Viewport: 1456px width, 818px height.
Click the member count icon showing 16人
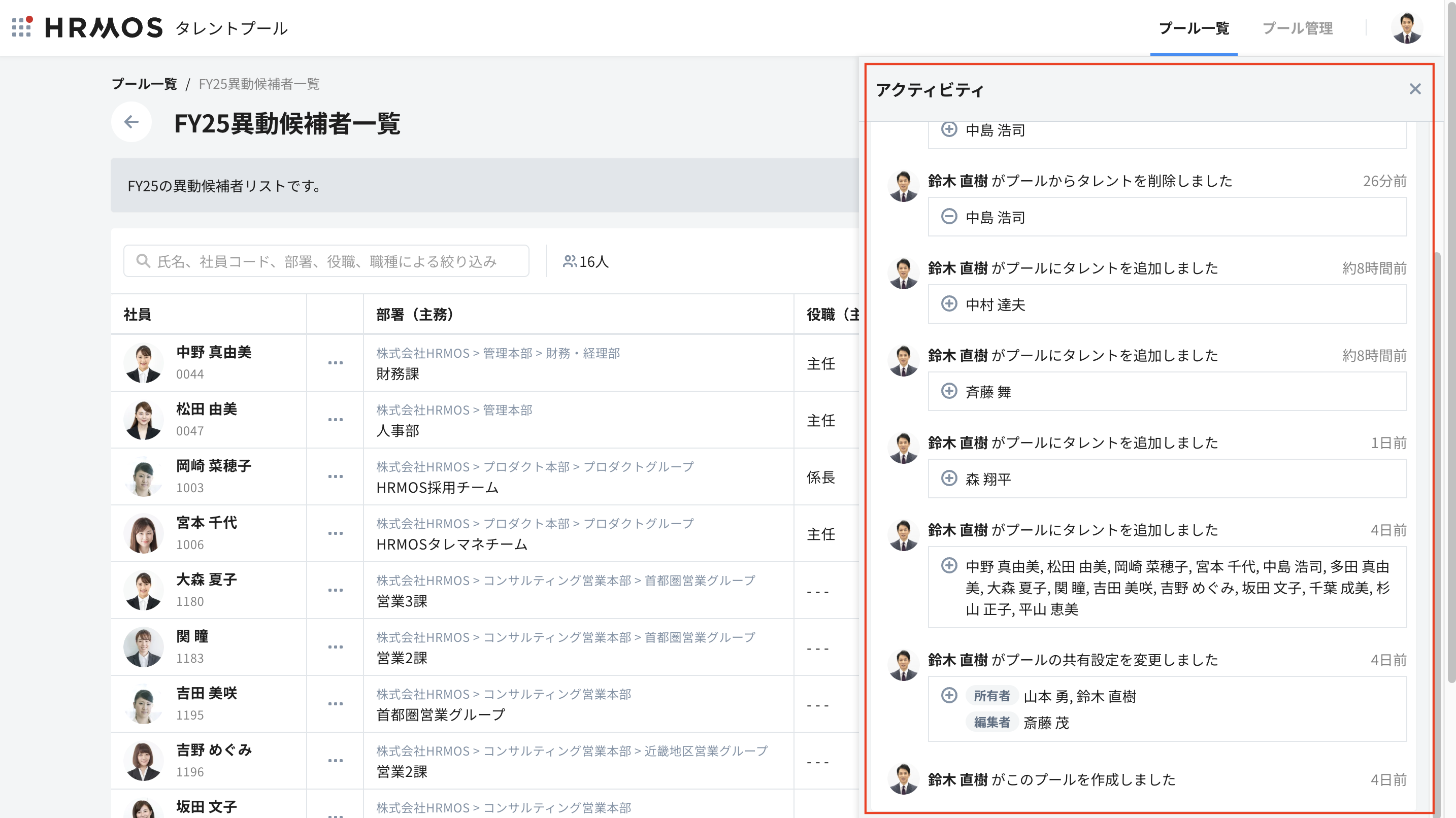coord(569,261)
